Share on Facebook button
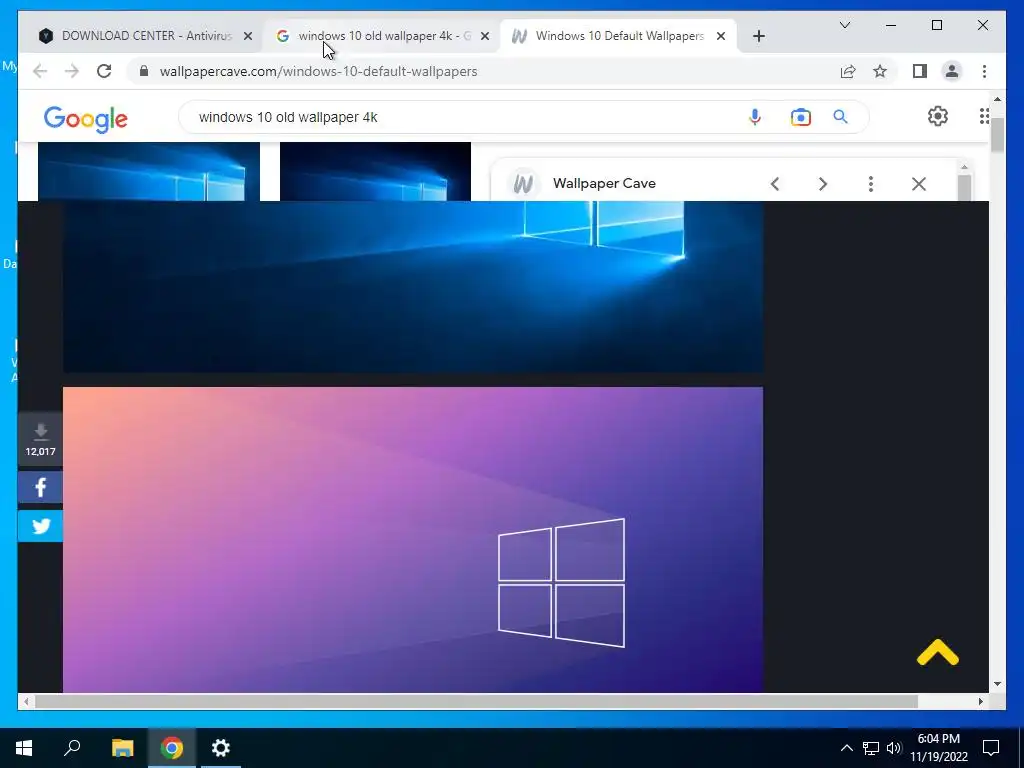 pos(40,487)
